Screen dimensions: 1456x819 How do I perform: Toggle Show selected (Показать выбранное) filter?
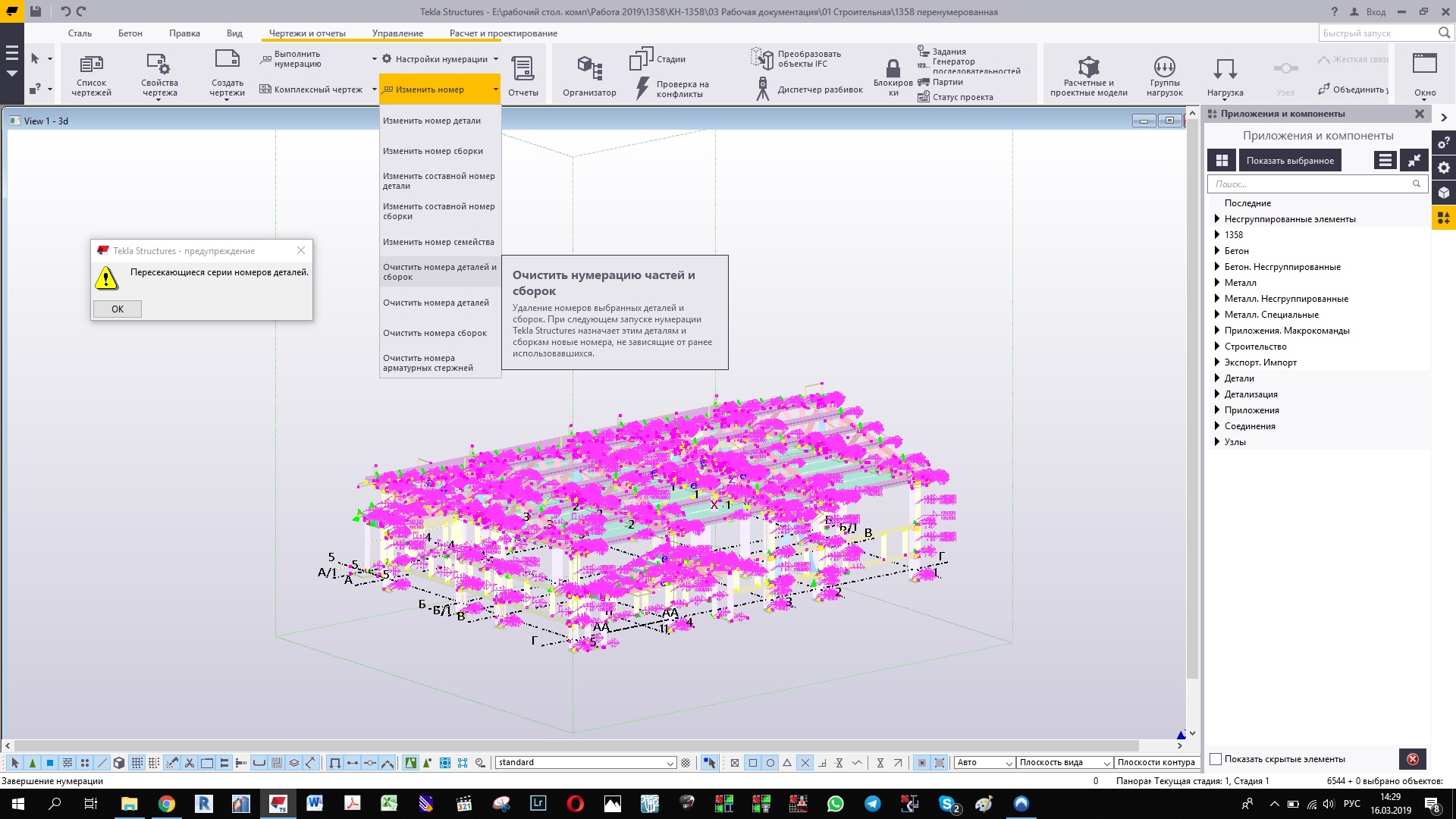click(1289, 160)
